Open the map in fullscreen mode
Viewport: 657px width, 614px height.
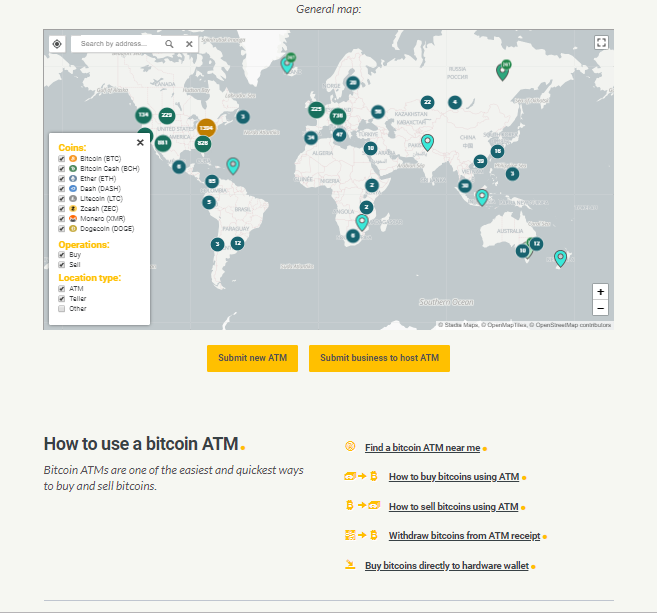pyautogui.click(x=601, y=42)
